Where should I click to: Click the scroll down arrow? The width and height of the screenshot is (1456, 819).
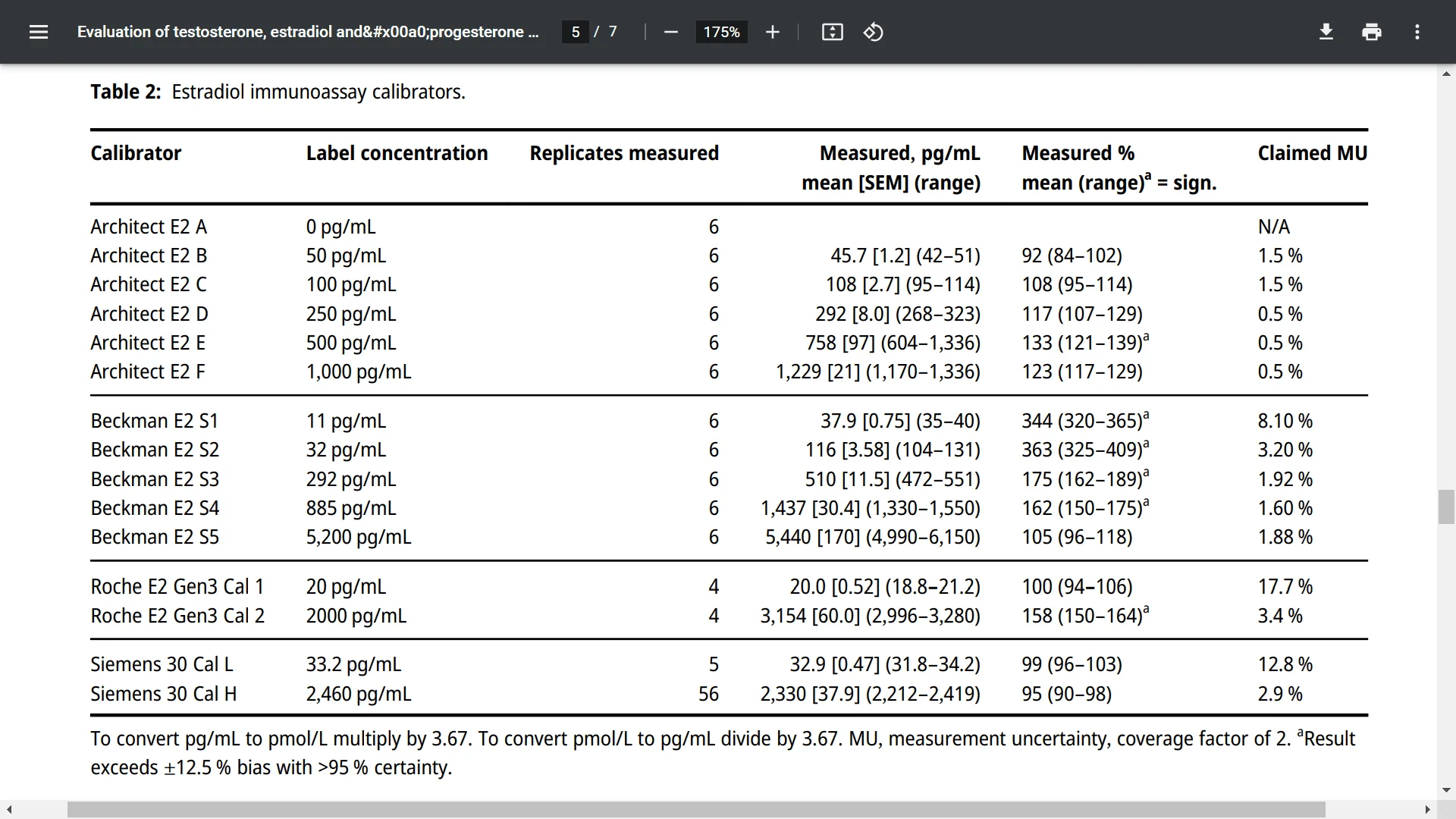pos(1446,790)
